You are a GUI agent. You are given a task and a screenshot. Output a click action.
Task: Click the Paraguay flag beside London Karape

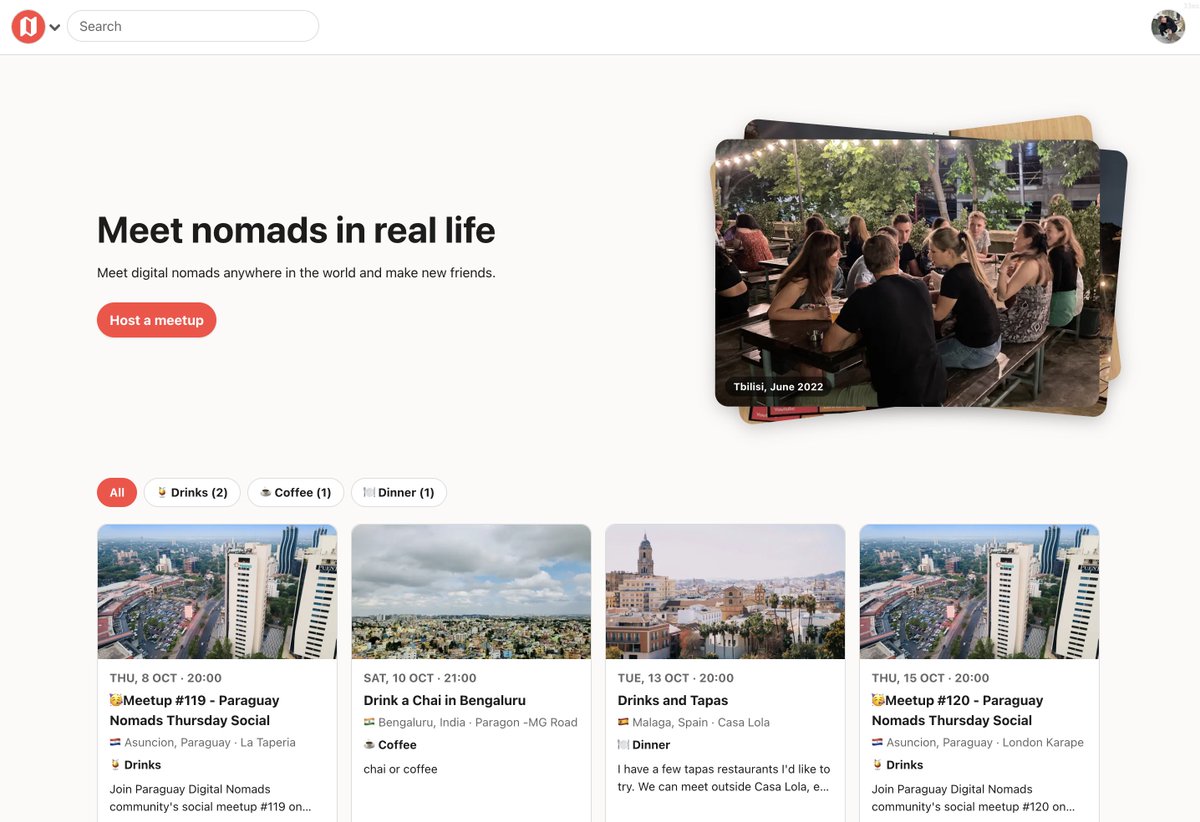pos(877,742)
